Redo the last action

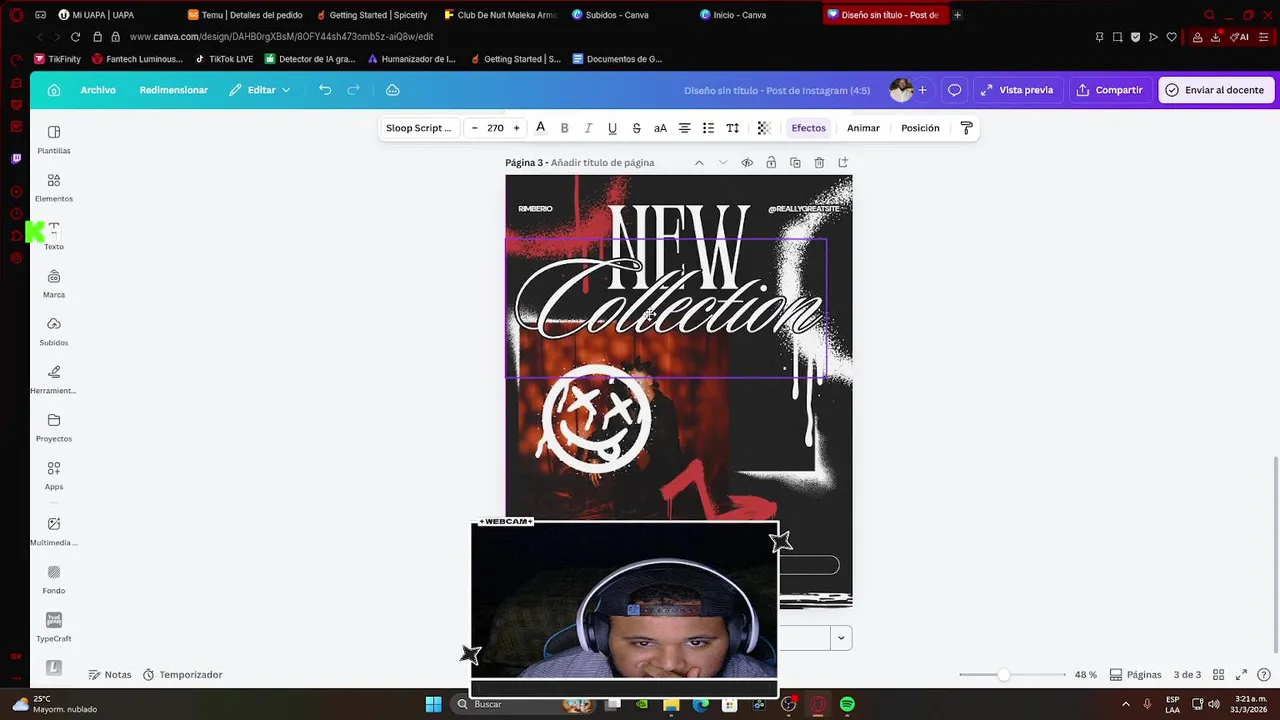[353, 90]
